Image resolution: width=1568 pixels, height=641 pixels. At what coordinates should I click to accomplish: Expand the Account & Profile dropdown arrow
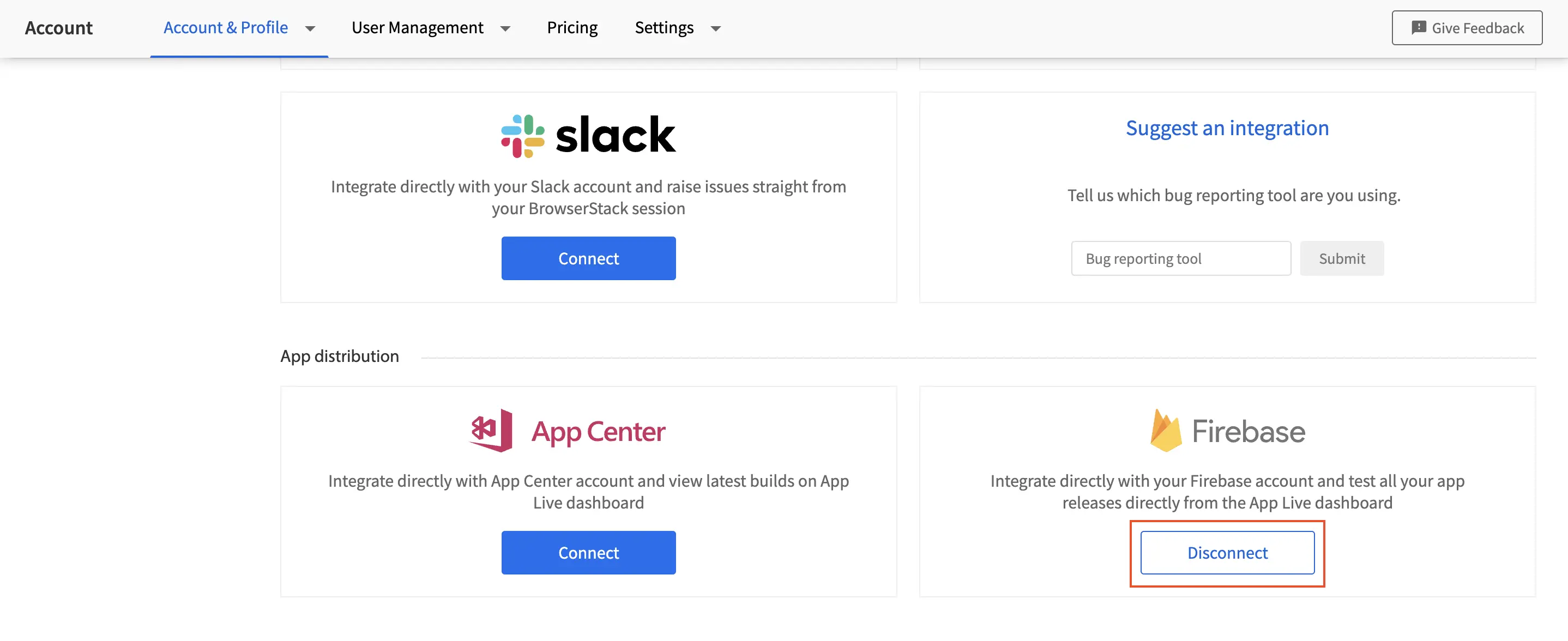[x=310, y=28]
